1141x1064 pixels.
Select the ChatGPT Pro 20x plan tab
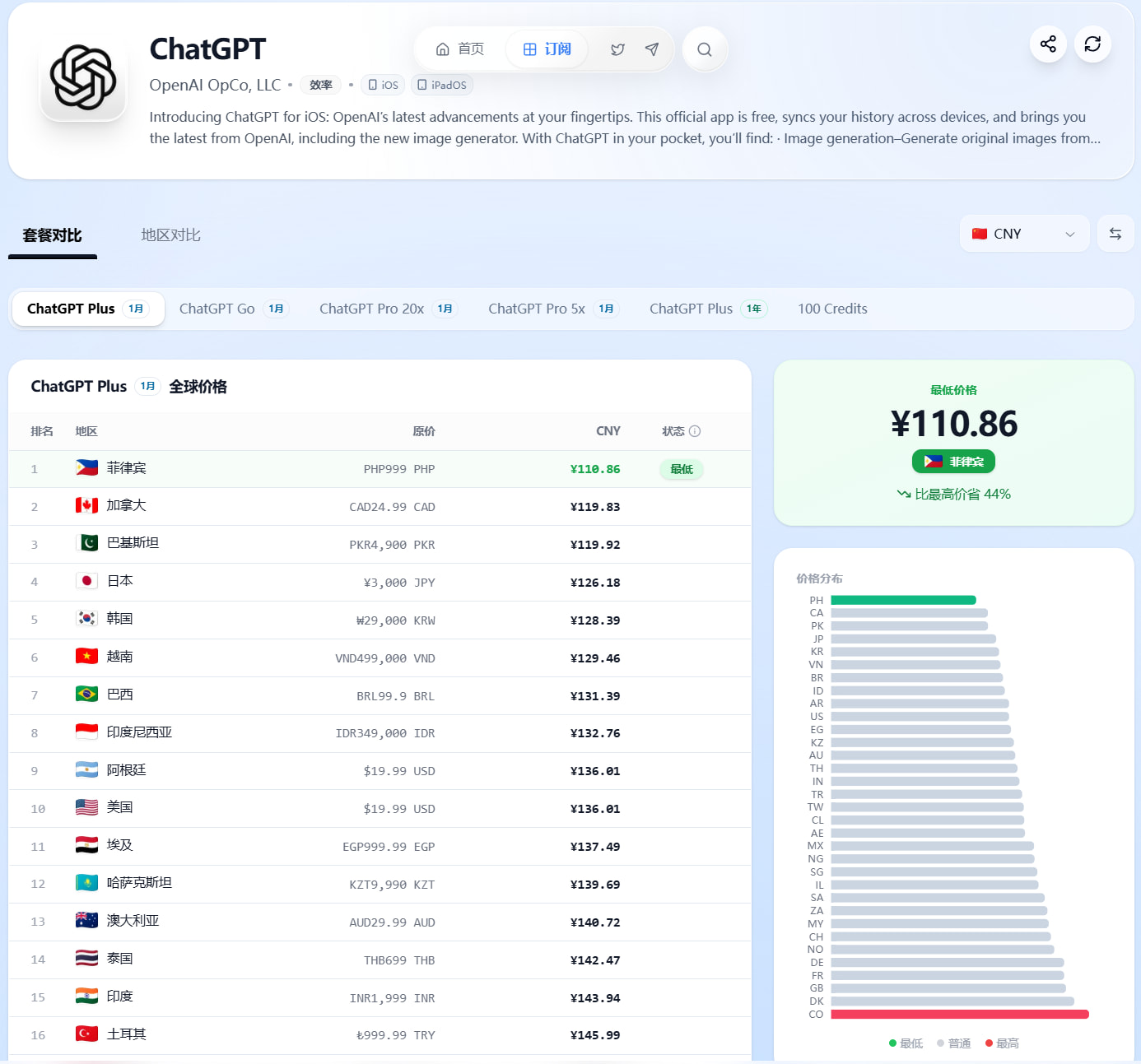pyautogui.click(x=388, y=309)
